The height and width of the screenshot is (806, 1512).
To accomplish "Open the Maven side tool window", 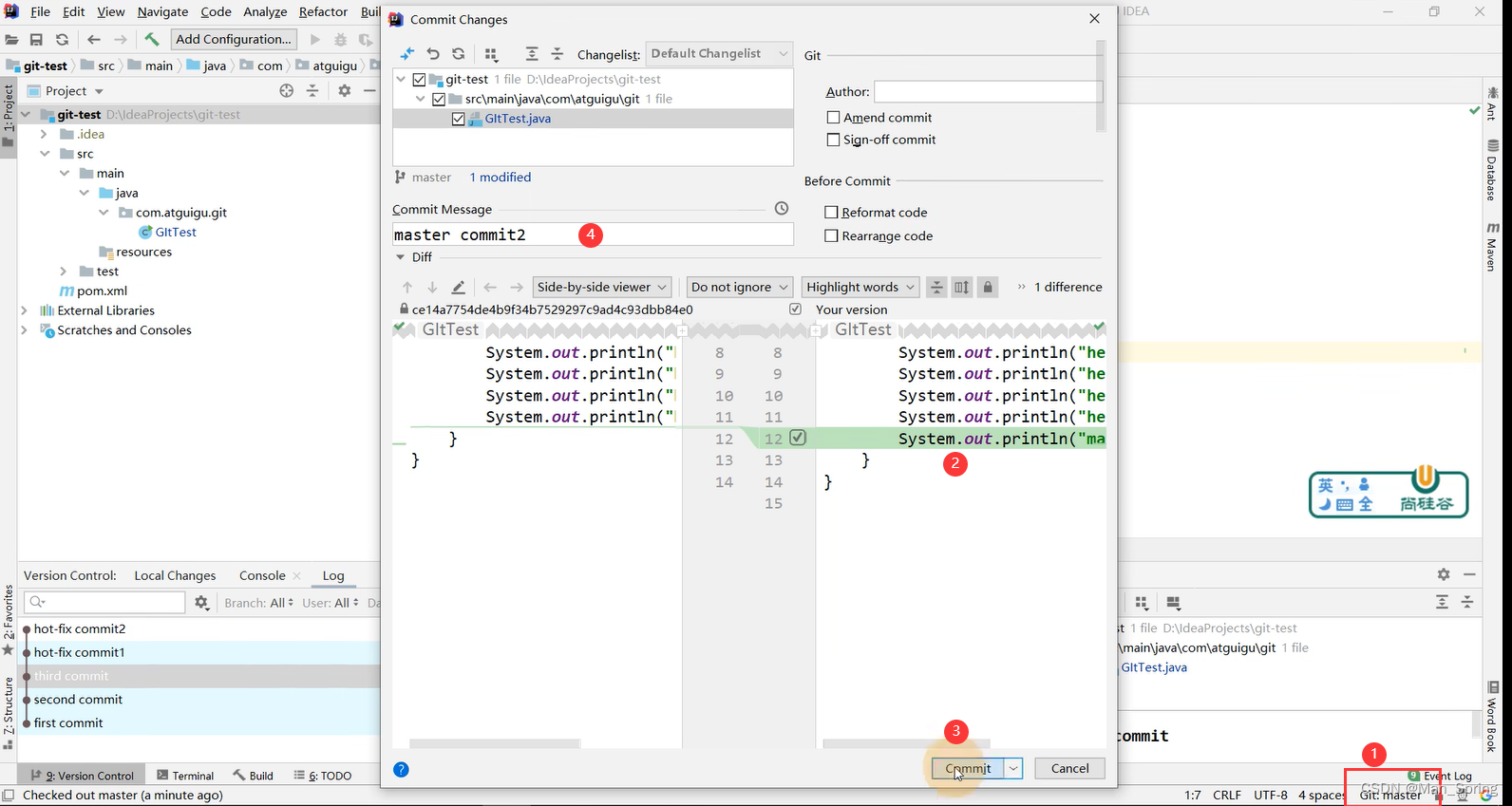I will (1493, 247).
